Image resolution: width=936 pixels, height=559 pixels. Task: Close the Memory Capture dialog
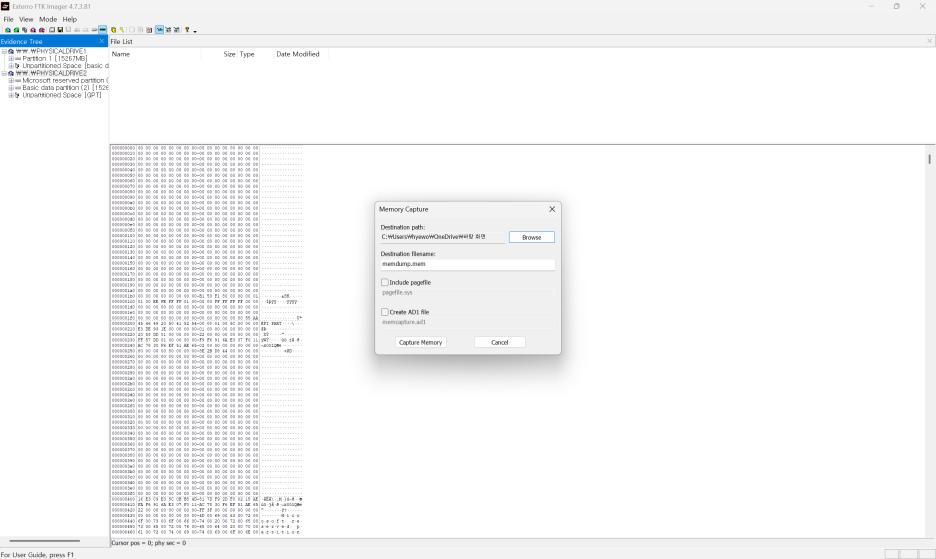pos(552,209)
